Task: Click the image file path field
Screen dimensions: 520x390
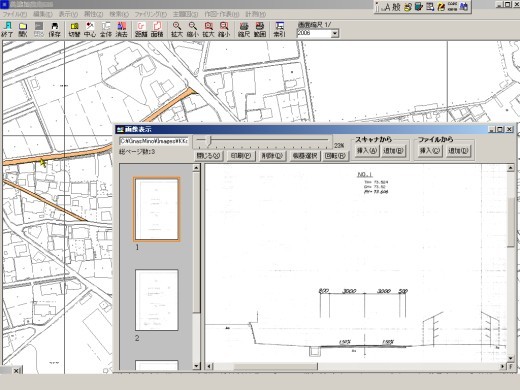Action: [x=154, y=141]
